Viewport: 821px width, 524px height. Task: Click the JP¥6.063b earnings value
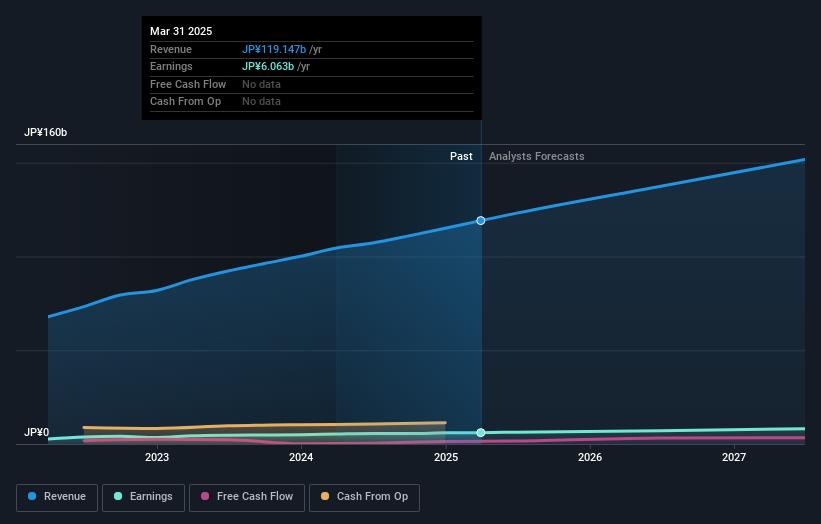click(x=268, y=66)
